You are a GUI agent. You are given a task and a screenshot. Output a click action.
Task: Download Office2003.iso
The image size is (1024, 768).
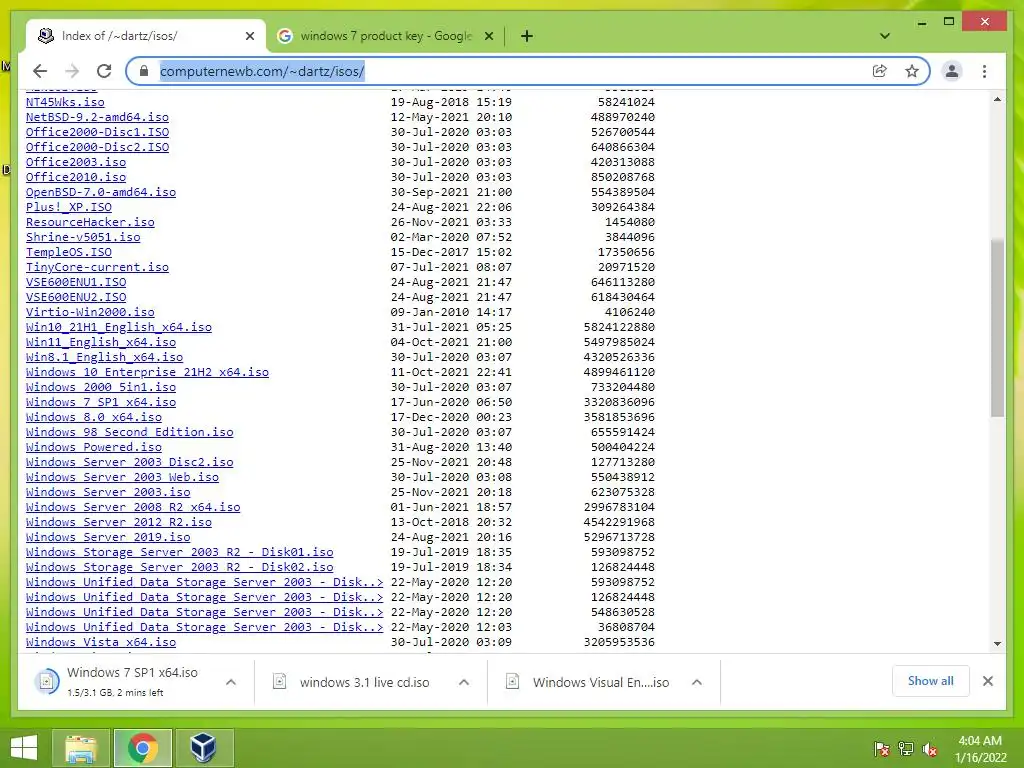76,162
